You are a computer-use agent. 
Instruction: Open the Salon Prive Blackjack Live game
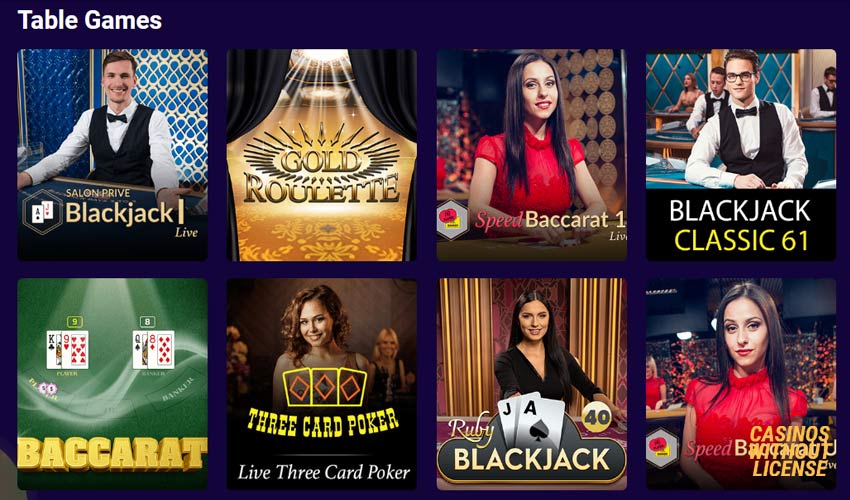pyautogui.click(x=113, y=155)
